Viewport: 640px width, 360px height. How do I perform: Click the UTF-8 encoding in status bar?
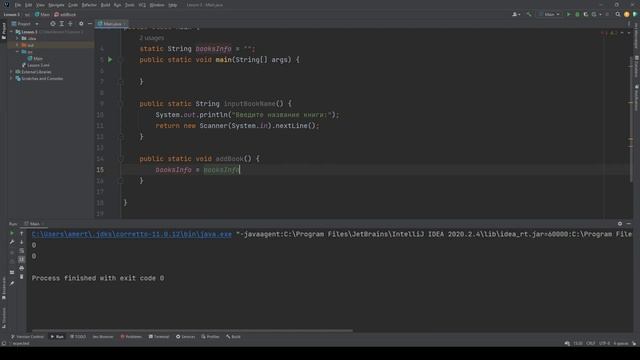pos(604,343)
